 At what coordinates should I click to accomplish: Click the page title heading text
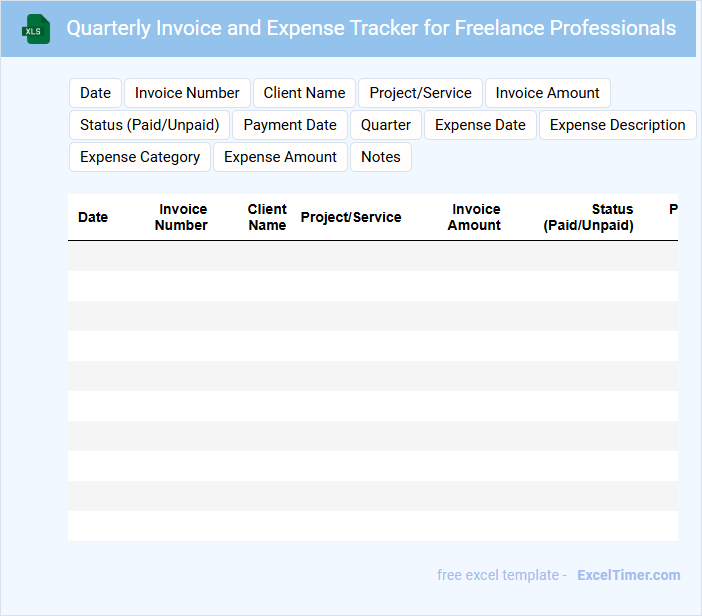click(x=371, y=28)
